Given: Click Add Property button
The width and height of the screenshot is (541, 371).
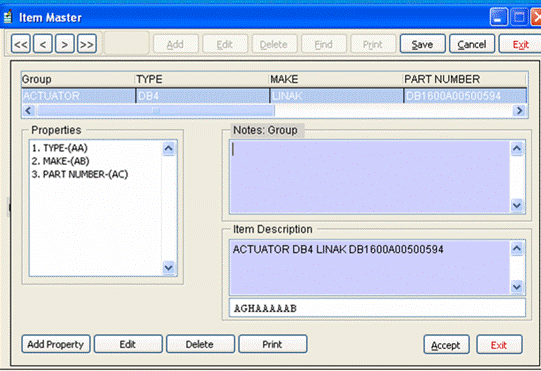Looking at the screenshot, I should (x=56, y=344).
